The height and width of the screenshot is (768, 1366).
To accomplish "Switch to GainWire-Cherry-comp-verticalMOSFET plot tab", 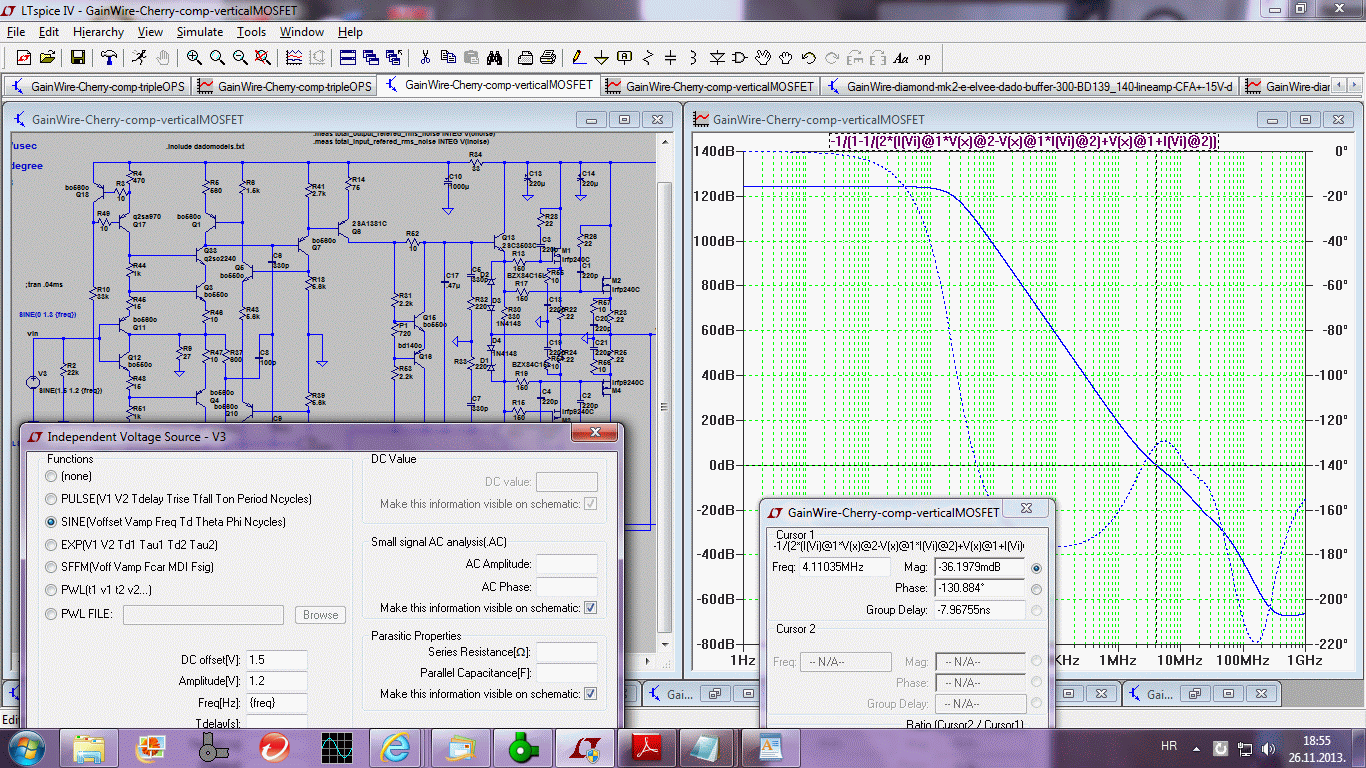I will click(x=712, y=86).
